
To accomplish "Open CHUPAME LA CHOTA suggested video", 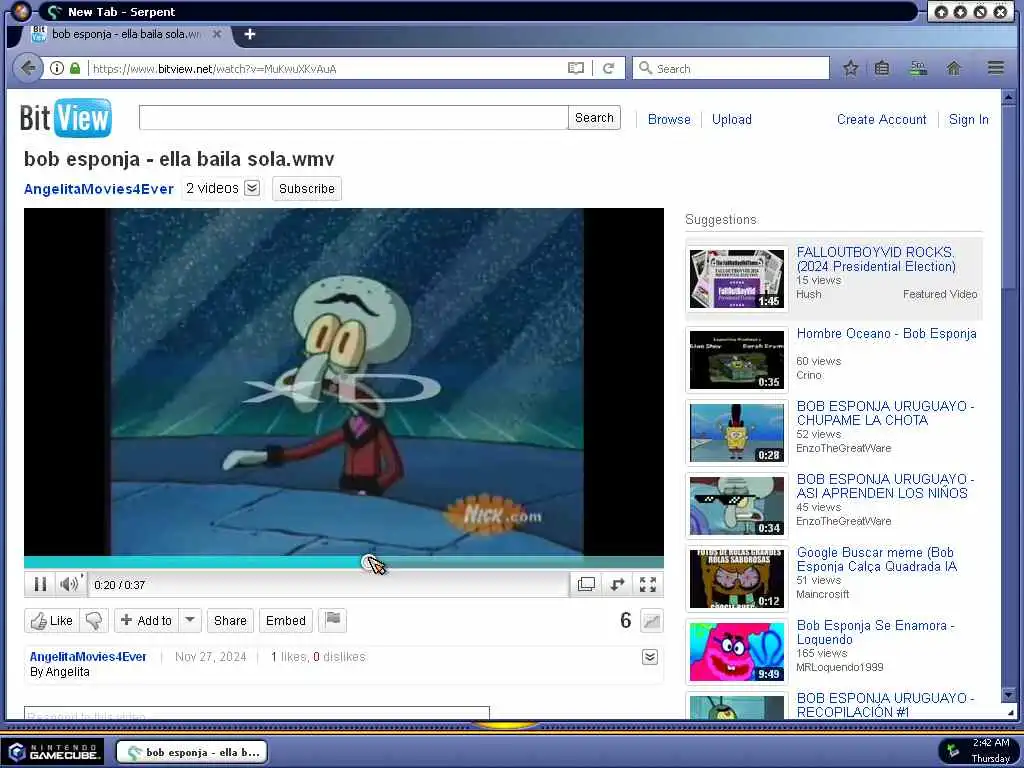I will click(885, 413).
